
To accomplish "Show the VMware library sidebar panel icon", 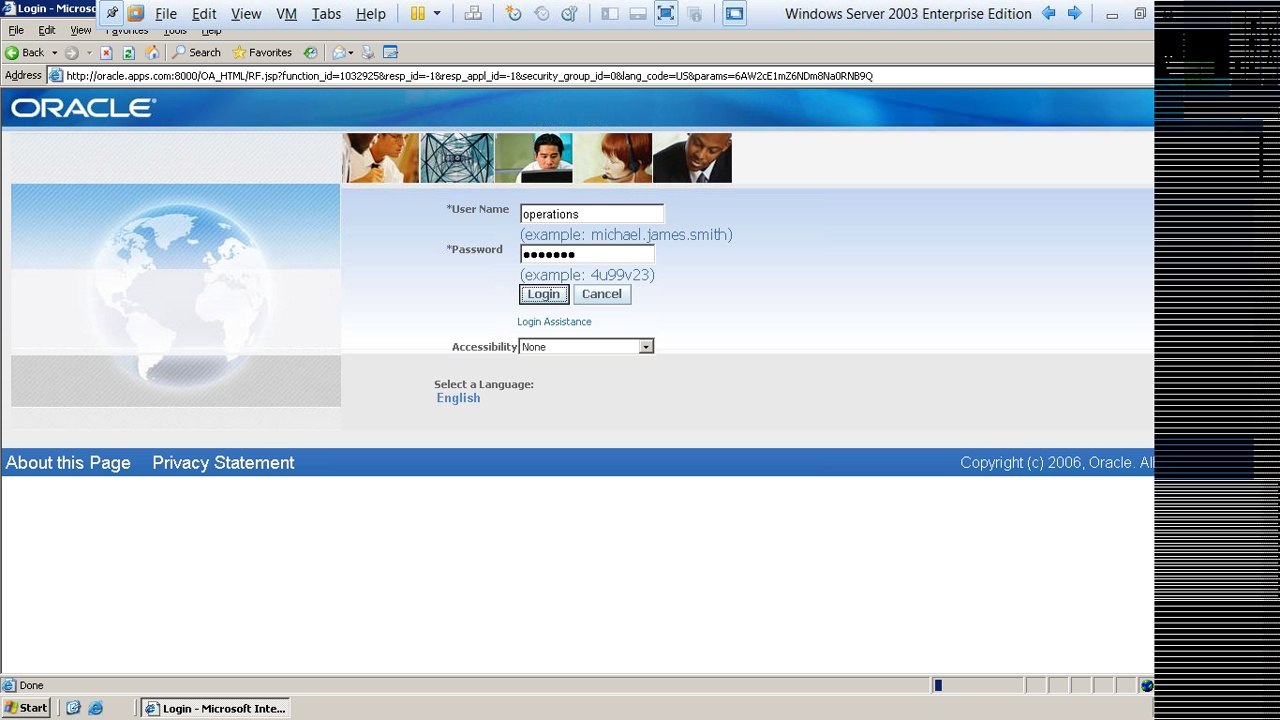I will 610,14.
